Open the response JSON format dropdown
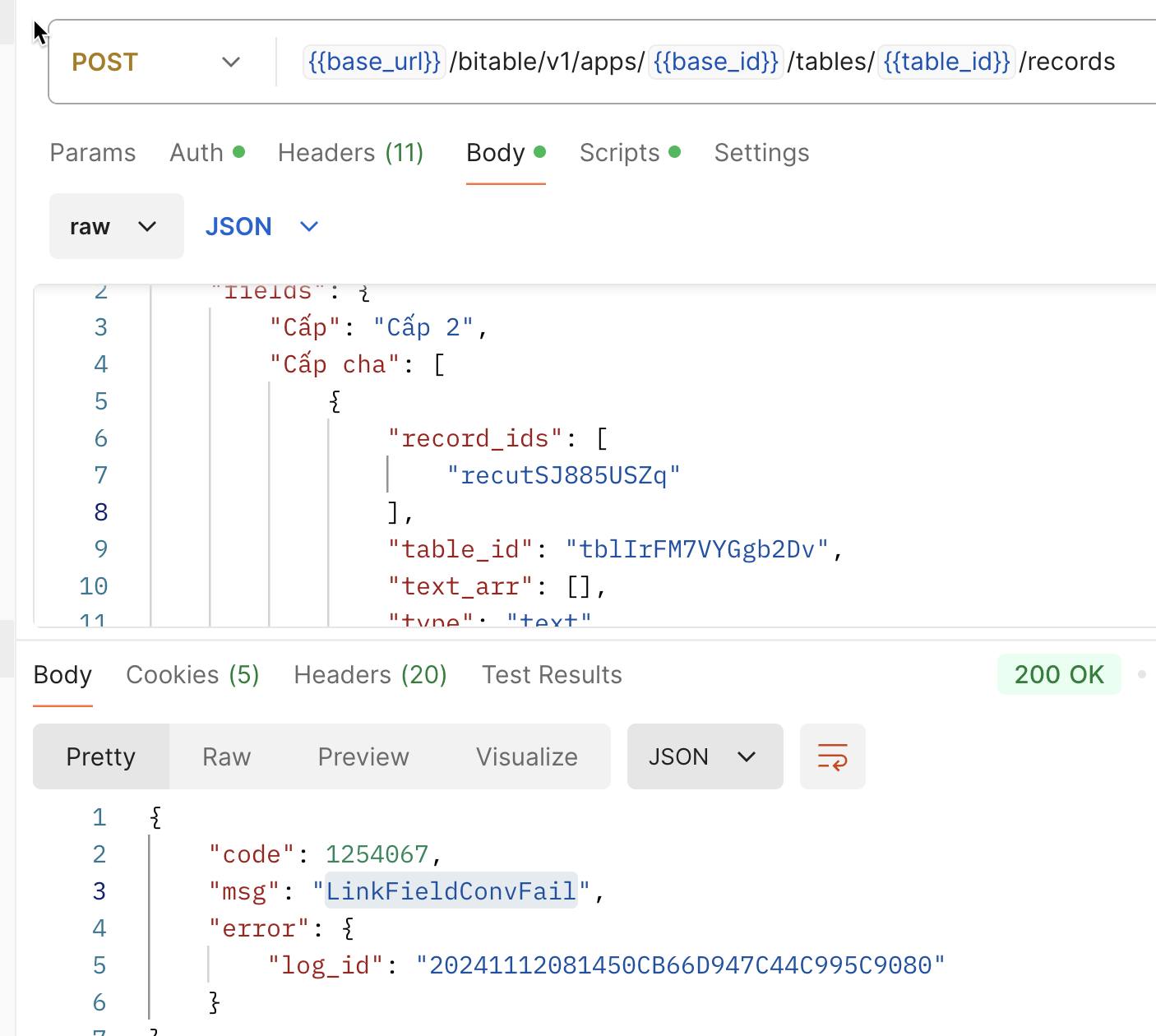The width and height of the screenshot is (1156, 1036). click(x=705, y=756)
